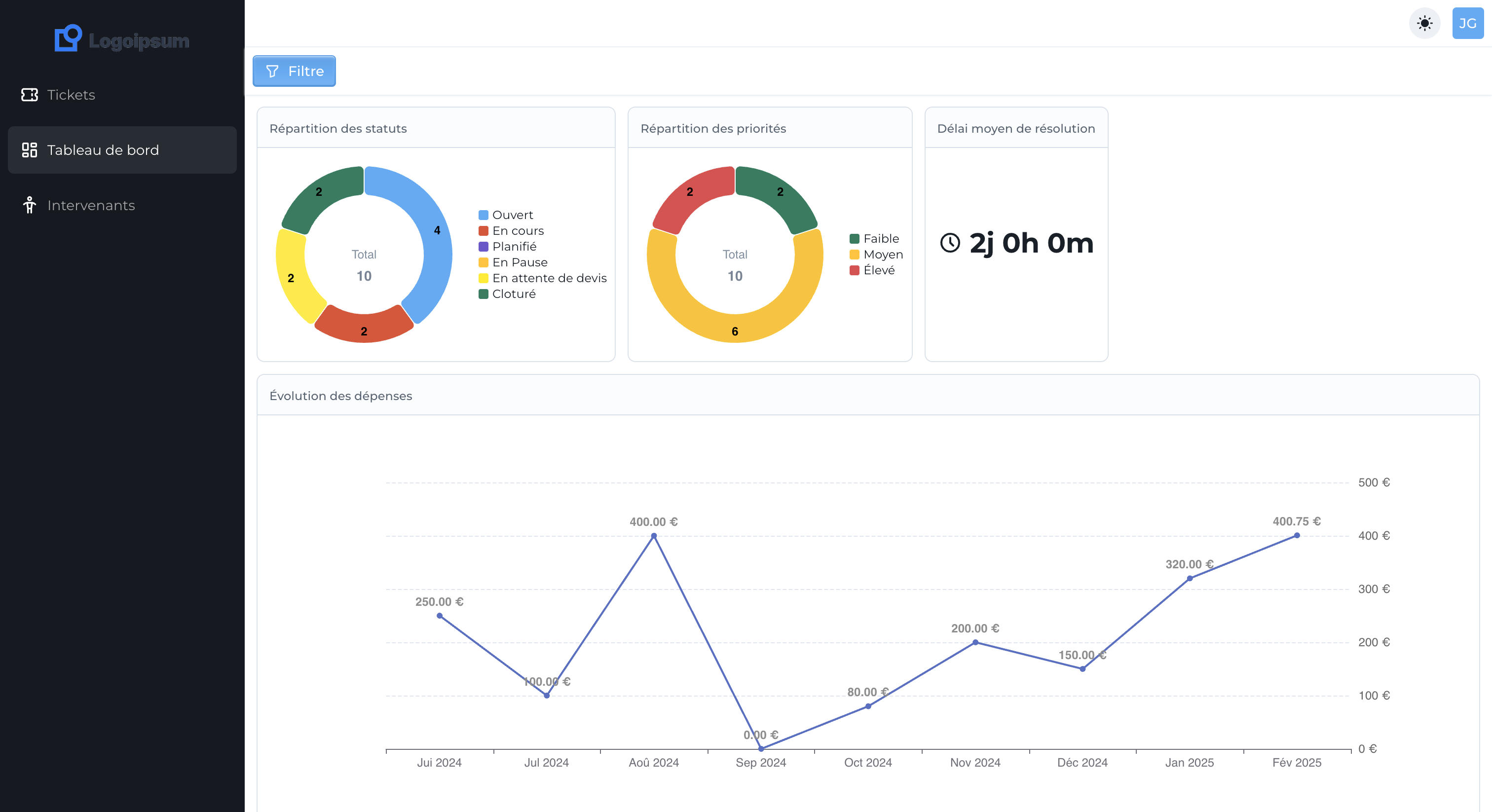Expand the Évolution des dépenses panel

pos(340,396)
